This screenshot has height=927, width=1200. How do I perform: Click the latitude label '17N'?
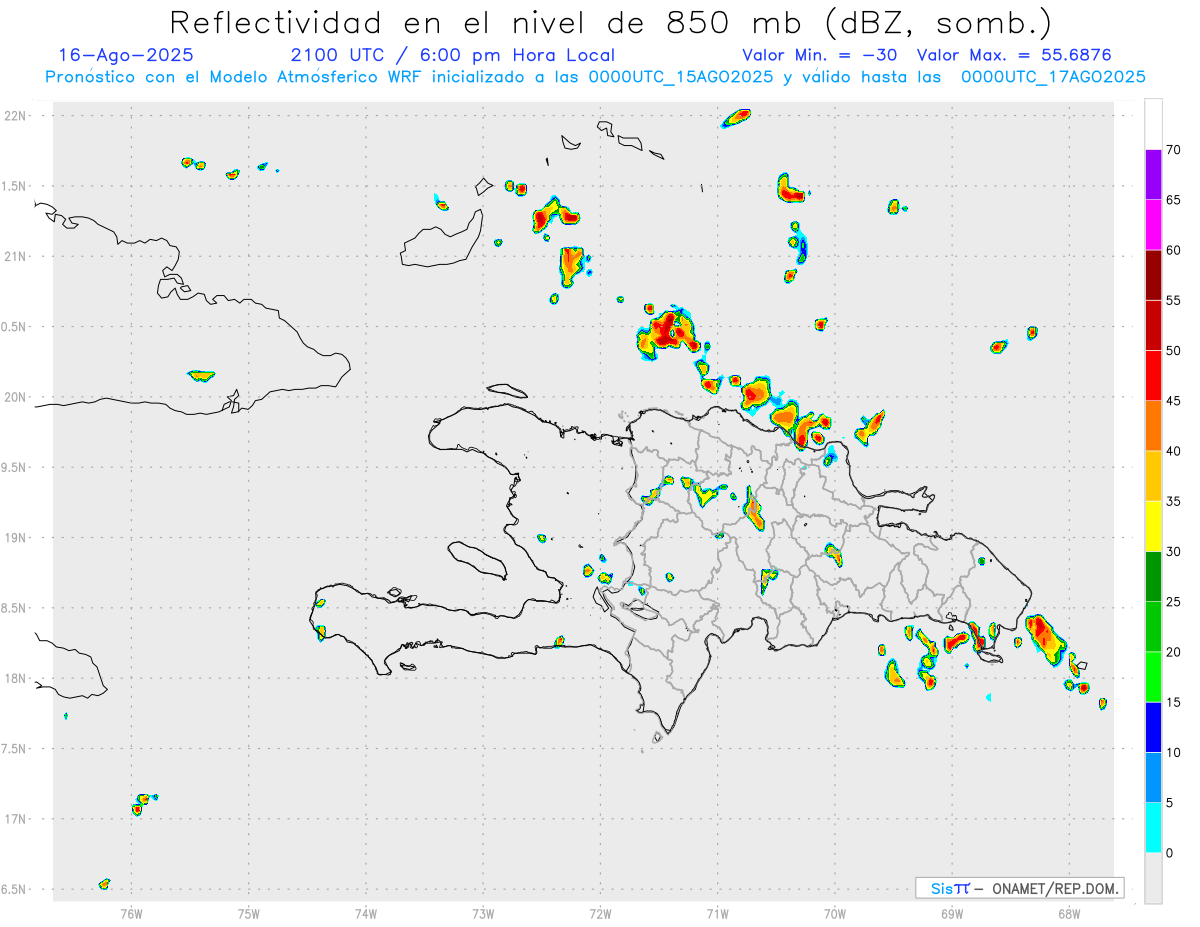[x=16, y=819]
